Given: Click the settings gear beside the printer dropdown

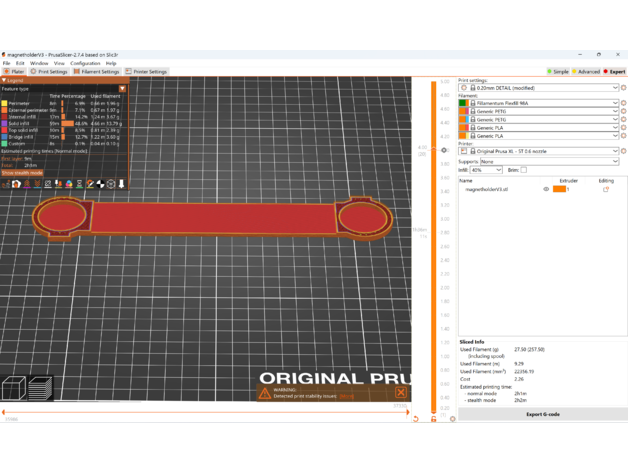Looking at the screenshot, I should pos(623,151).
